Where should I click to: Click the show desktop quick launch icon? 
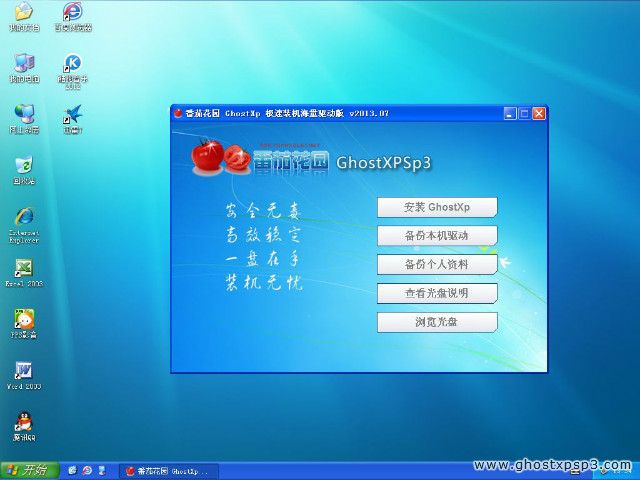coord(102,471)
